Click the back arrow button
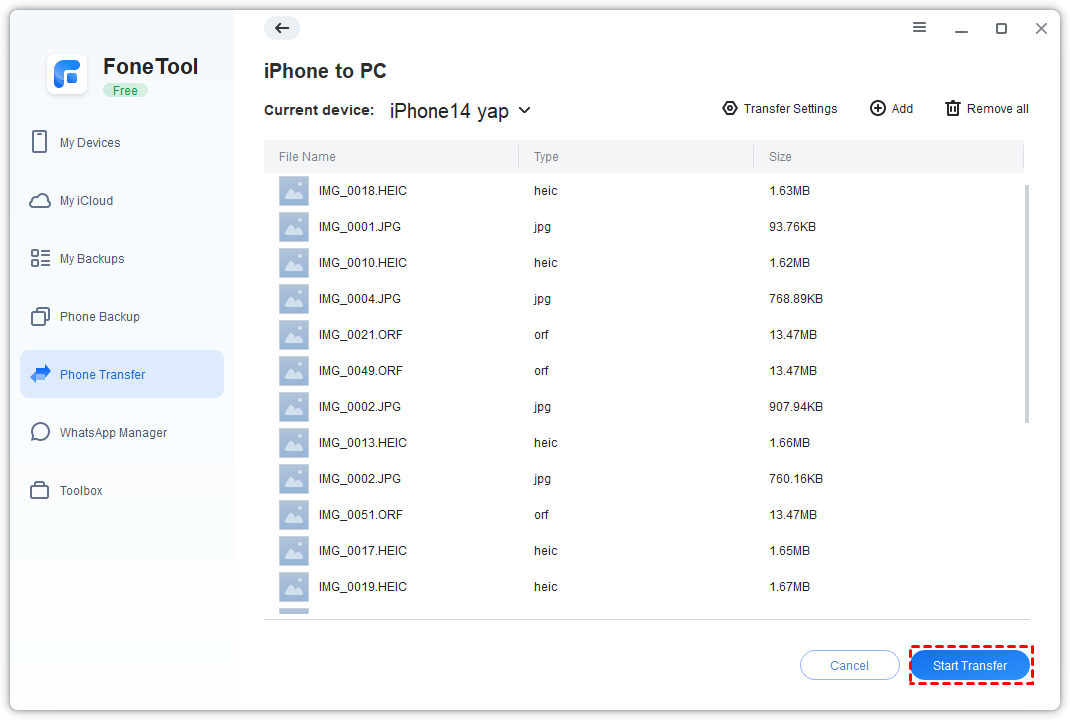This screenshot has height=720, width=1070. click(x=282, y=28)
